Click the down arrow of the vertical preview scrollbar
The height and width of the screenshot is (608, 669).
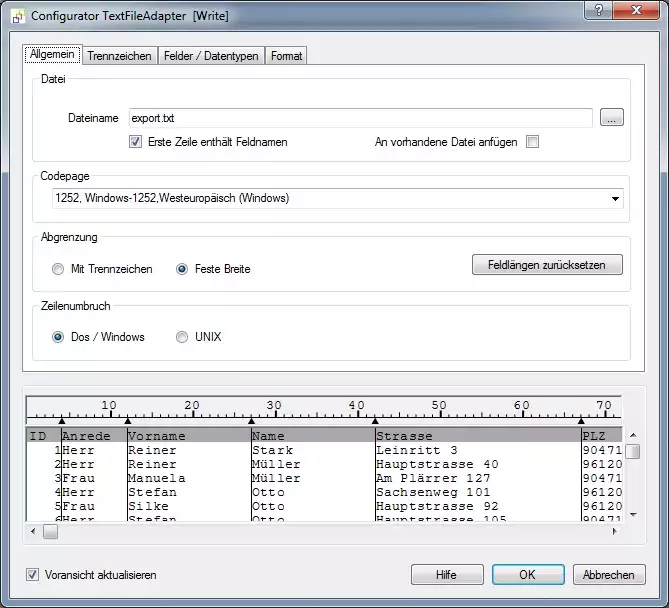[x=632, y=514]
